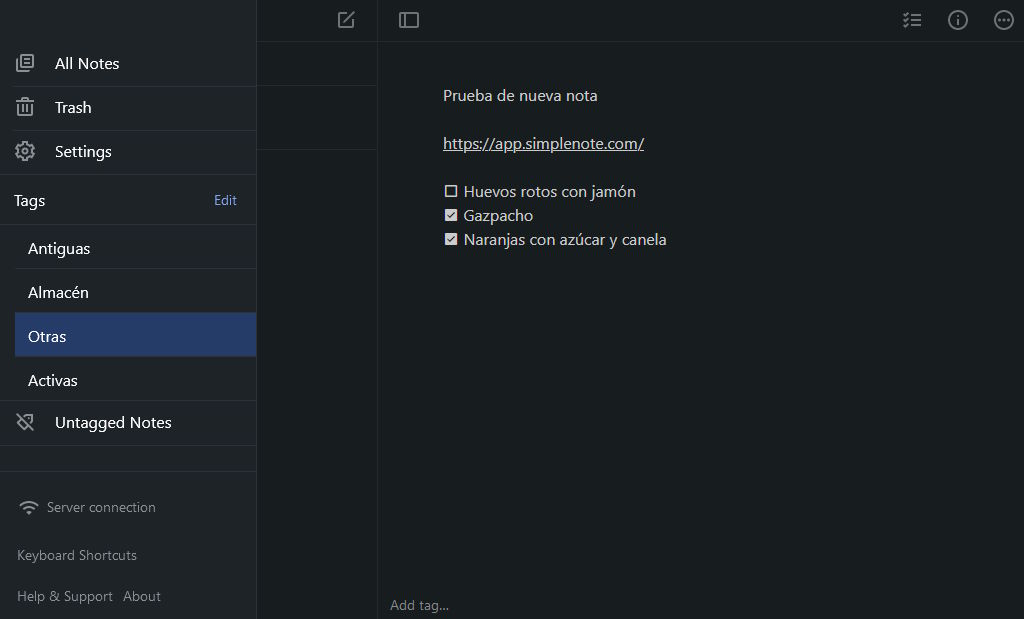The height and width of the screenshot is (619, 1024).
Task: Open Help & Support
Action: (x=65, y=597)
